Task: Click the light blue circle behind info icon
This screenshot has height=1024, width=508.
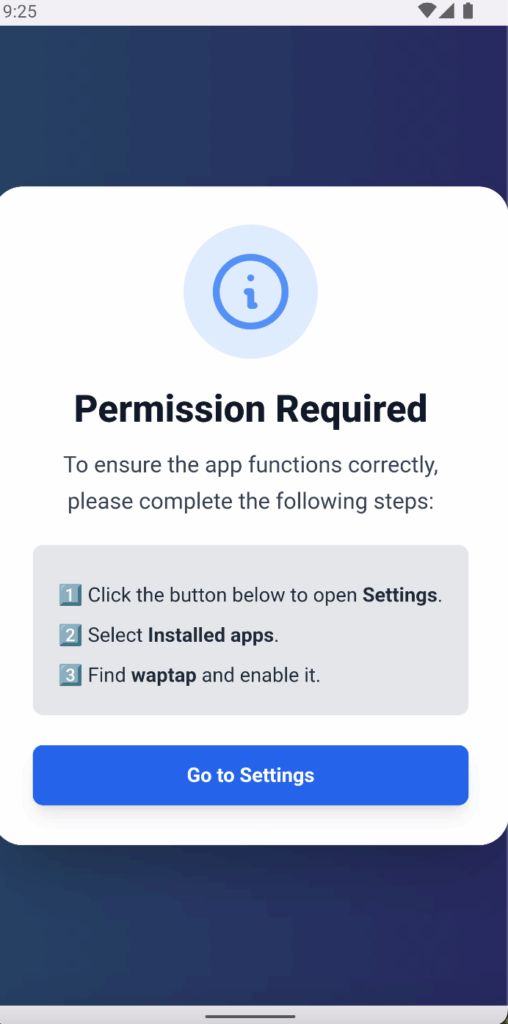Action: 251,291
